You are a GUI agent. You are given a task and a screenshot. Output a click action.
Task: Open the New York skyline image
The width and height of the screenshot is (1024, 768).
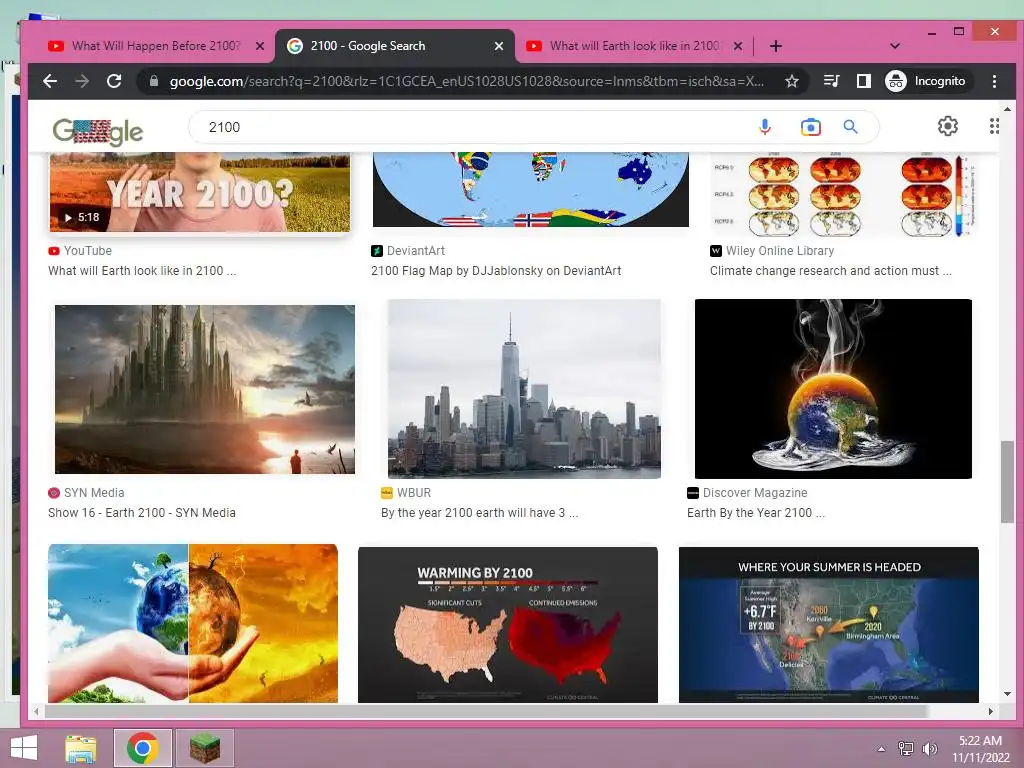[x=524, y=389]
